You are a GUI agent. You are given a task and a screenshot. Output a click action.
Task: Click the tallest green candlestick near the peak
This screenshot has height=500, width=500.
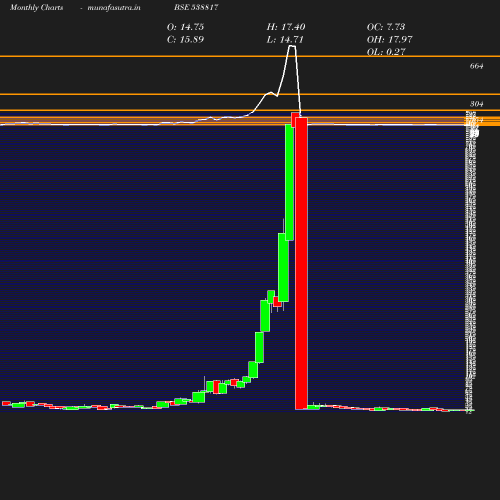pos(289,182)
